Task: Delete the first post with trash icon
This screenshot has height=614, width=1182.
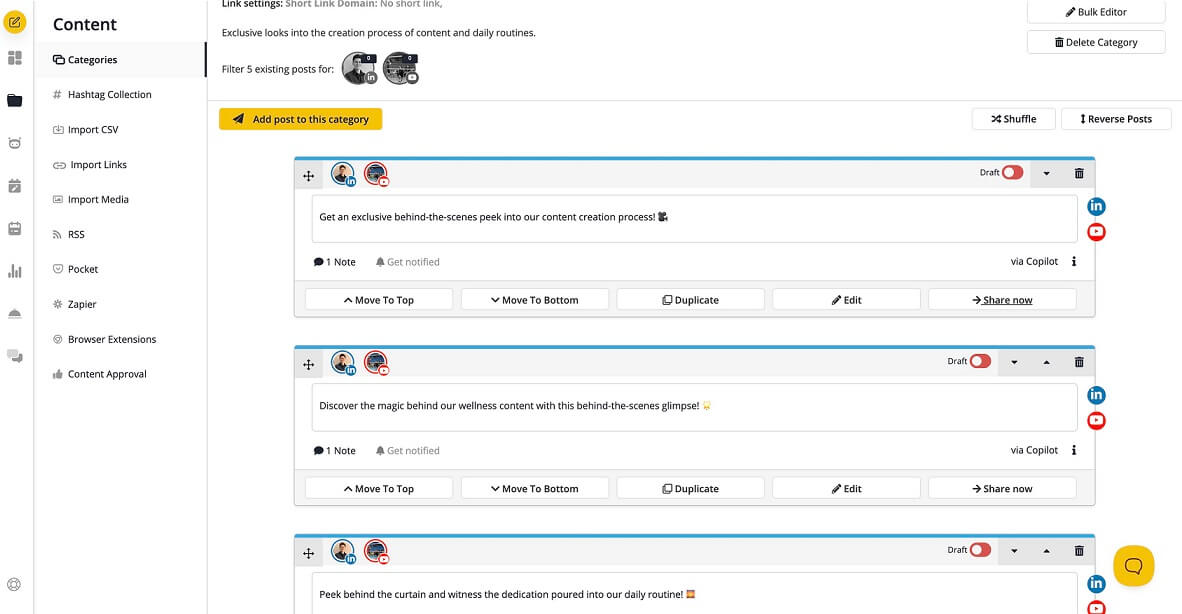Action: point(1079,173)
